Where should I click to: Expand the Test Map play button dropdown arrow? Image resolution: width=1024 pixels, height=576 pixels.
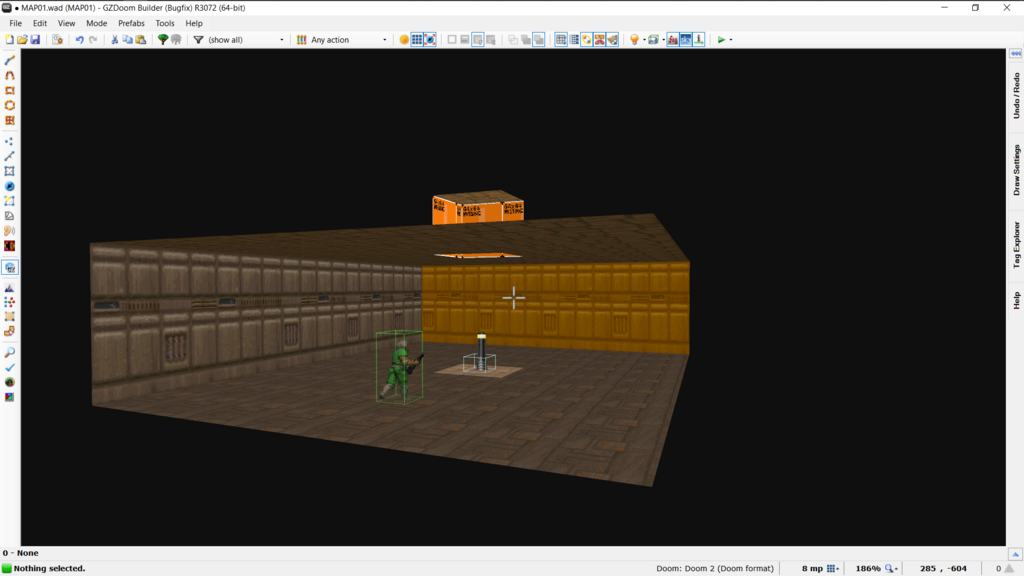tap(731, 40)
